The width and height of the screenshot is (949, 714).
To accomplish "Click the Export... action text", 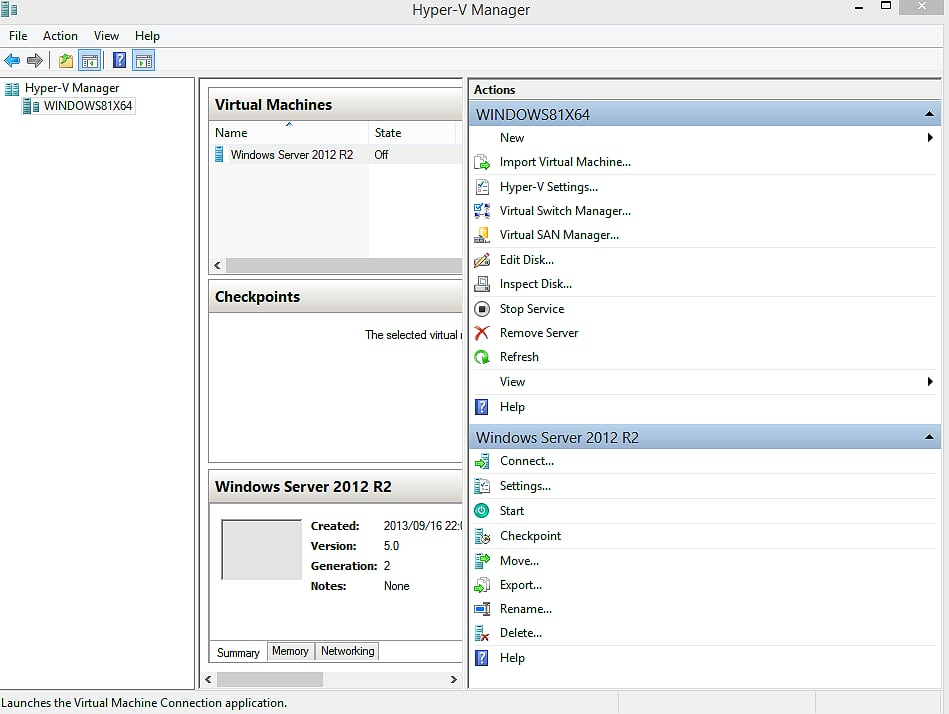I will pos(520,585).
